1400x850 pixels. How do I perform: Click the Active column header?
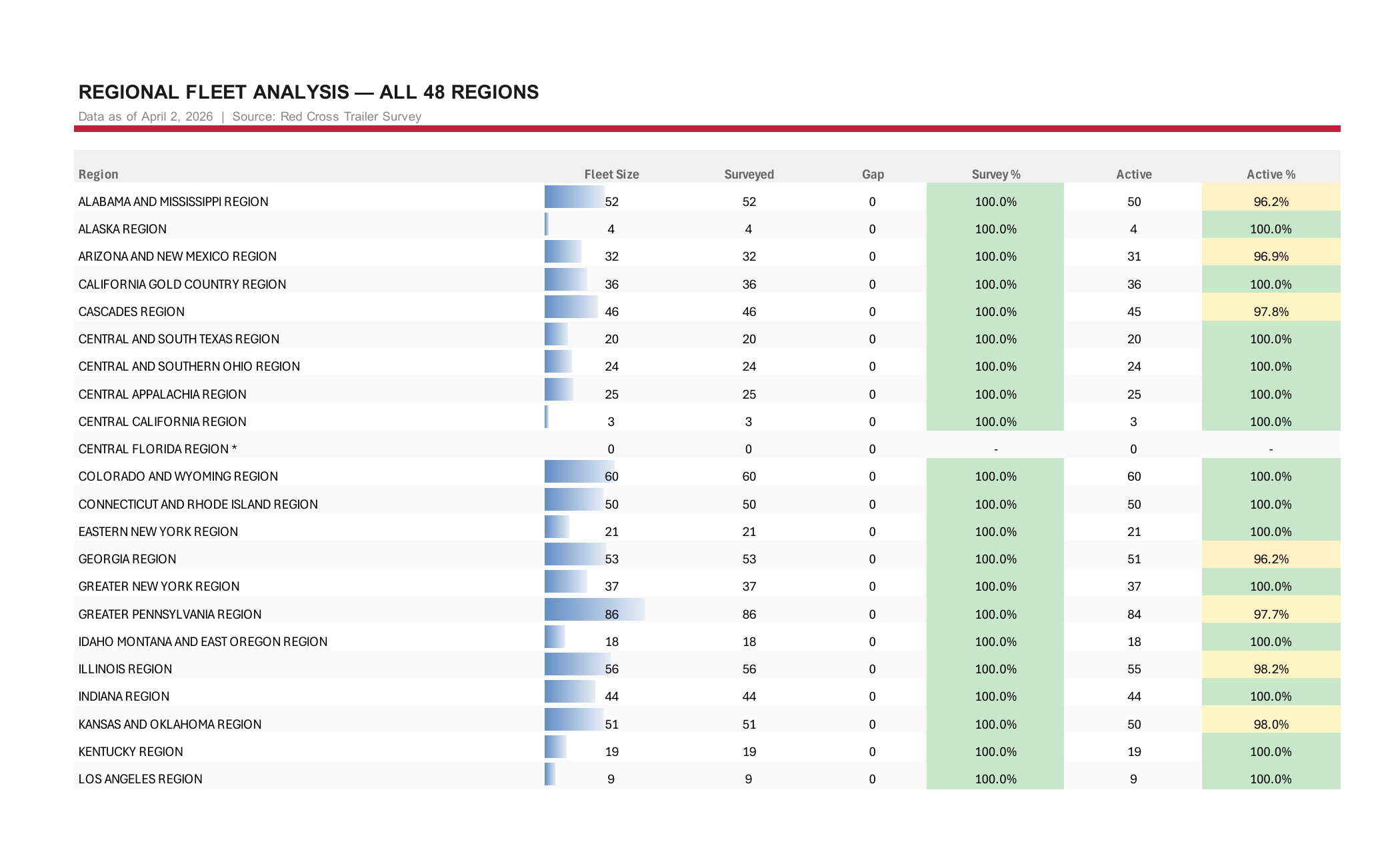[x=1133, y=174]
